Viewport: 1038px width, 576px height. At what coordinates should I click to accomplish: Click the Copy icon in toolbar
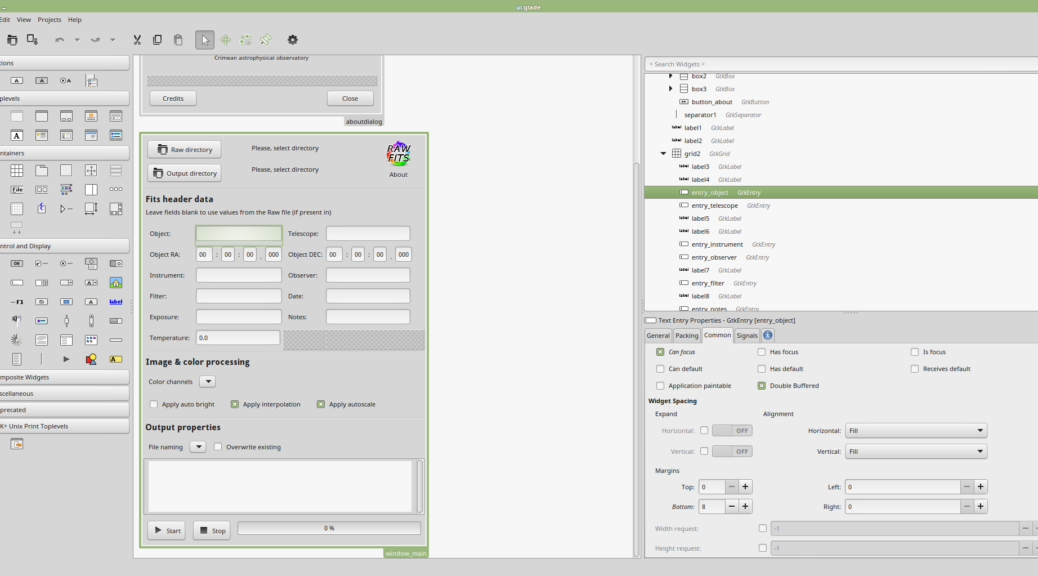[x=157, y=40]
